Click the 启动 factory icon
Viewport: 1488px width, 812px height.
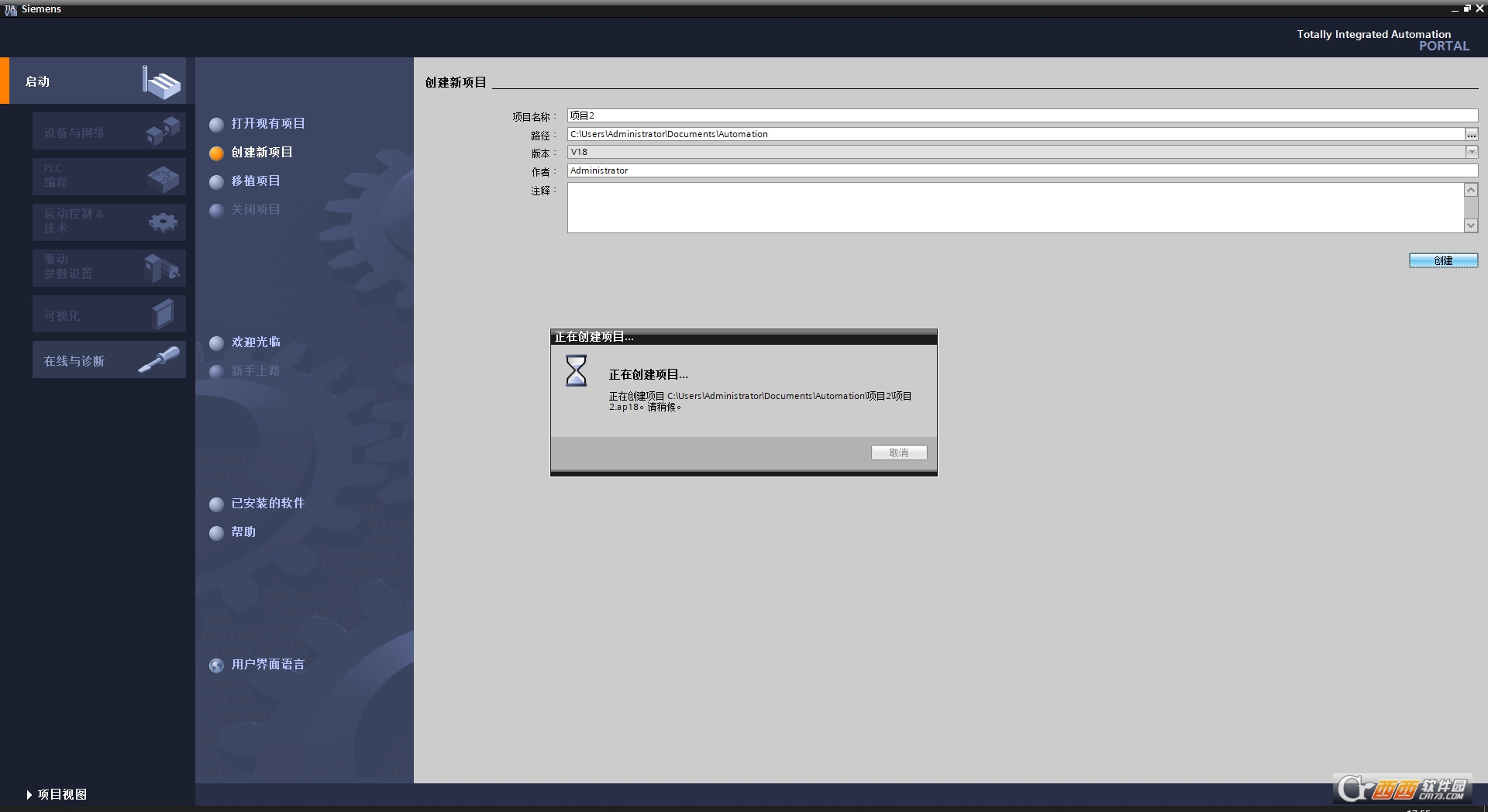161,82
